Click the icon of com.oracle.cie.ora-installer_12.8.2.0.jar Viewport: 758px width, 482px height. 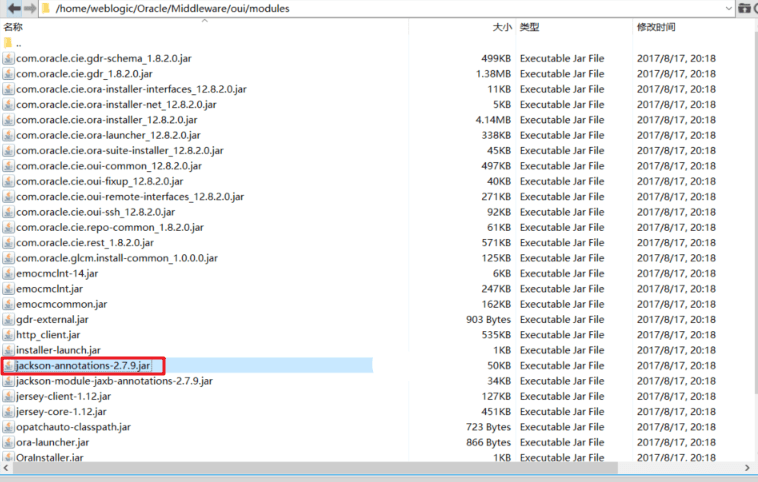8,120
